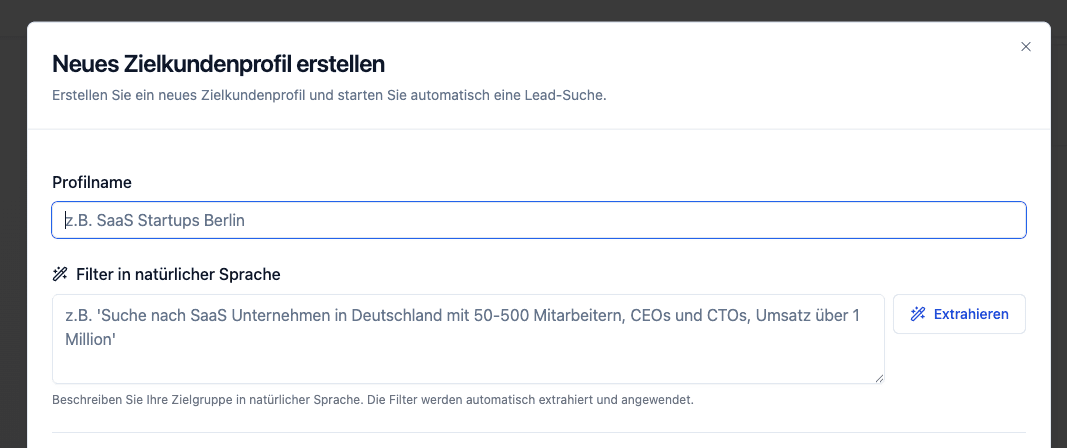The height and width of the screenshot is (448, 1067).
Task: Focus the natural language filter textarea
Action: point(468,339)
